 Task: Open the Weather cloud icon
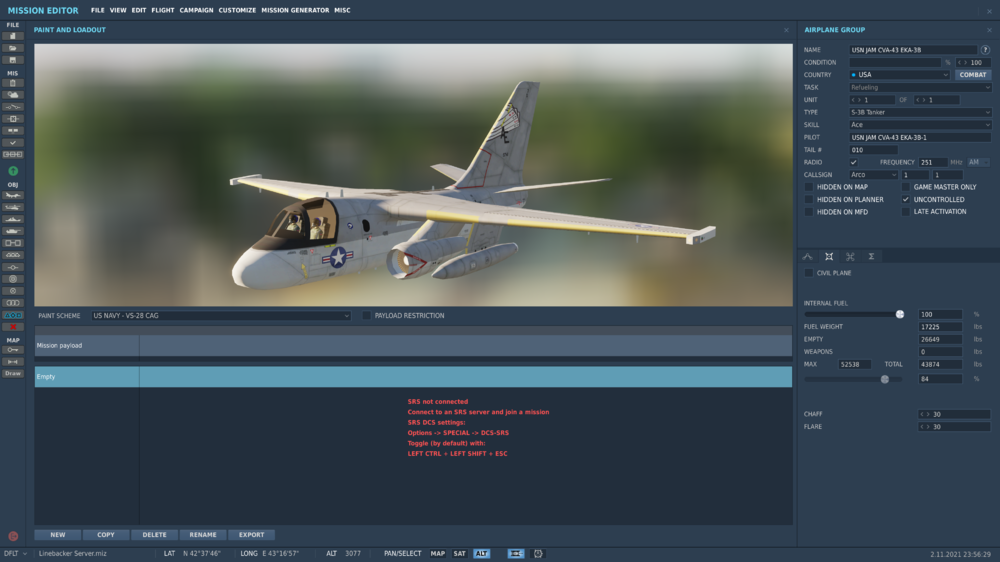[x=13, y=95]
